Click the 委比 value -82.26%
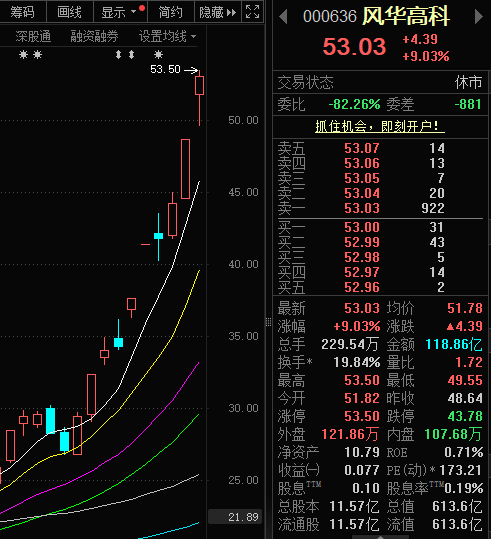The image size is (491, 539). pyautogui.click(x=354, y=104)
